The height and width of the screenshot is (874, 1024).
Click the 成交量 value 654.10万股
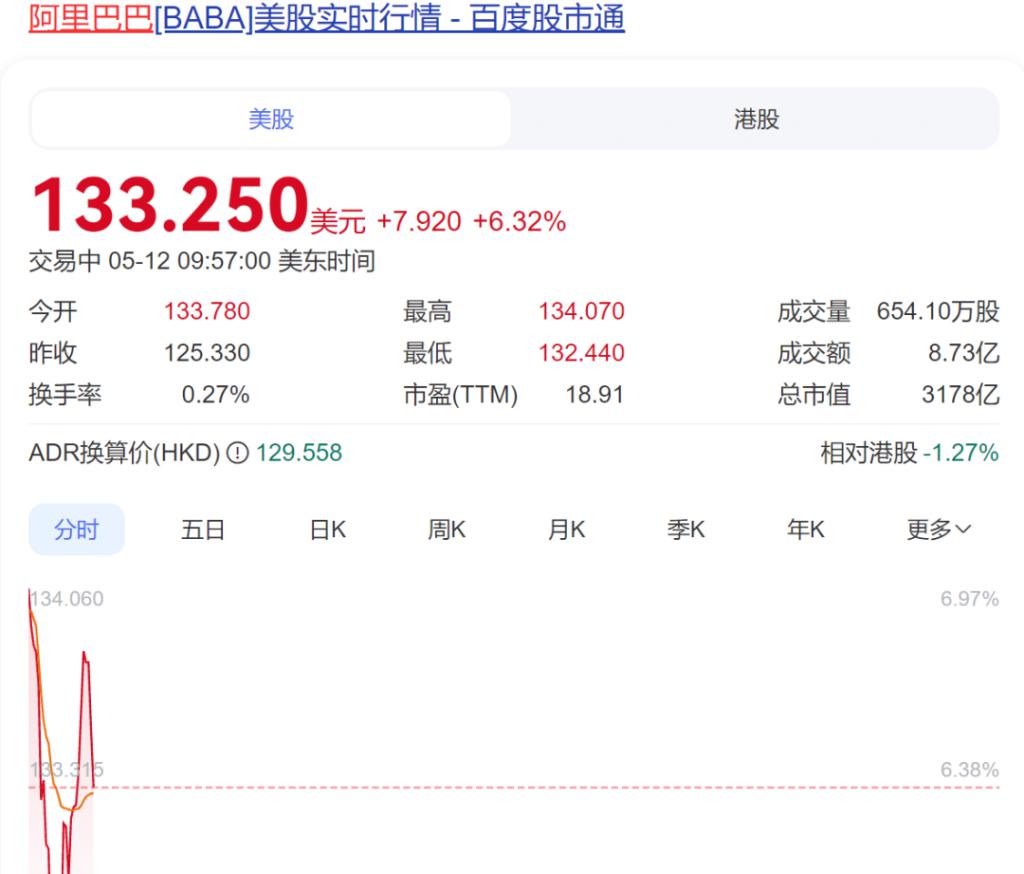pos(938,312)
